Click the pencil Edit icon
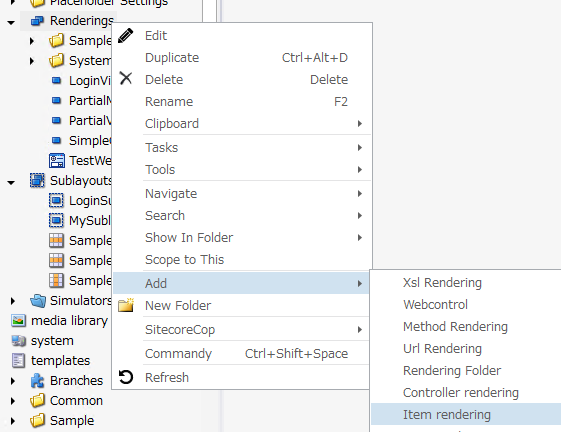The width and height of the screenshot is (561, 432). point(126,36)
